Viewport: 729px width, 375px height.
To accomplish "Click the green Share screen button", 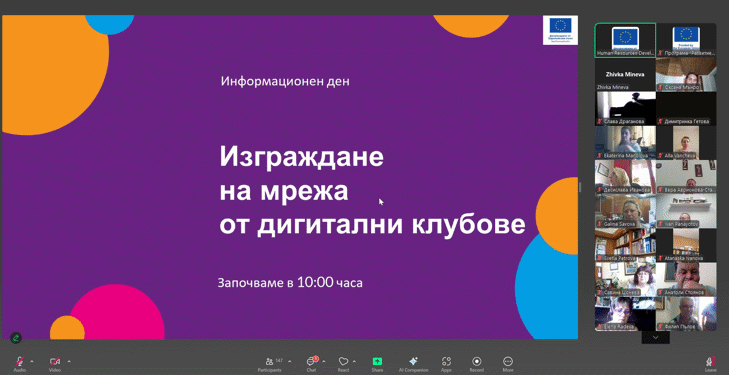I will (x=377, y=362).
